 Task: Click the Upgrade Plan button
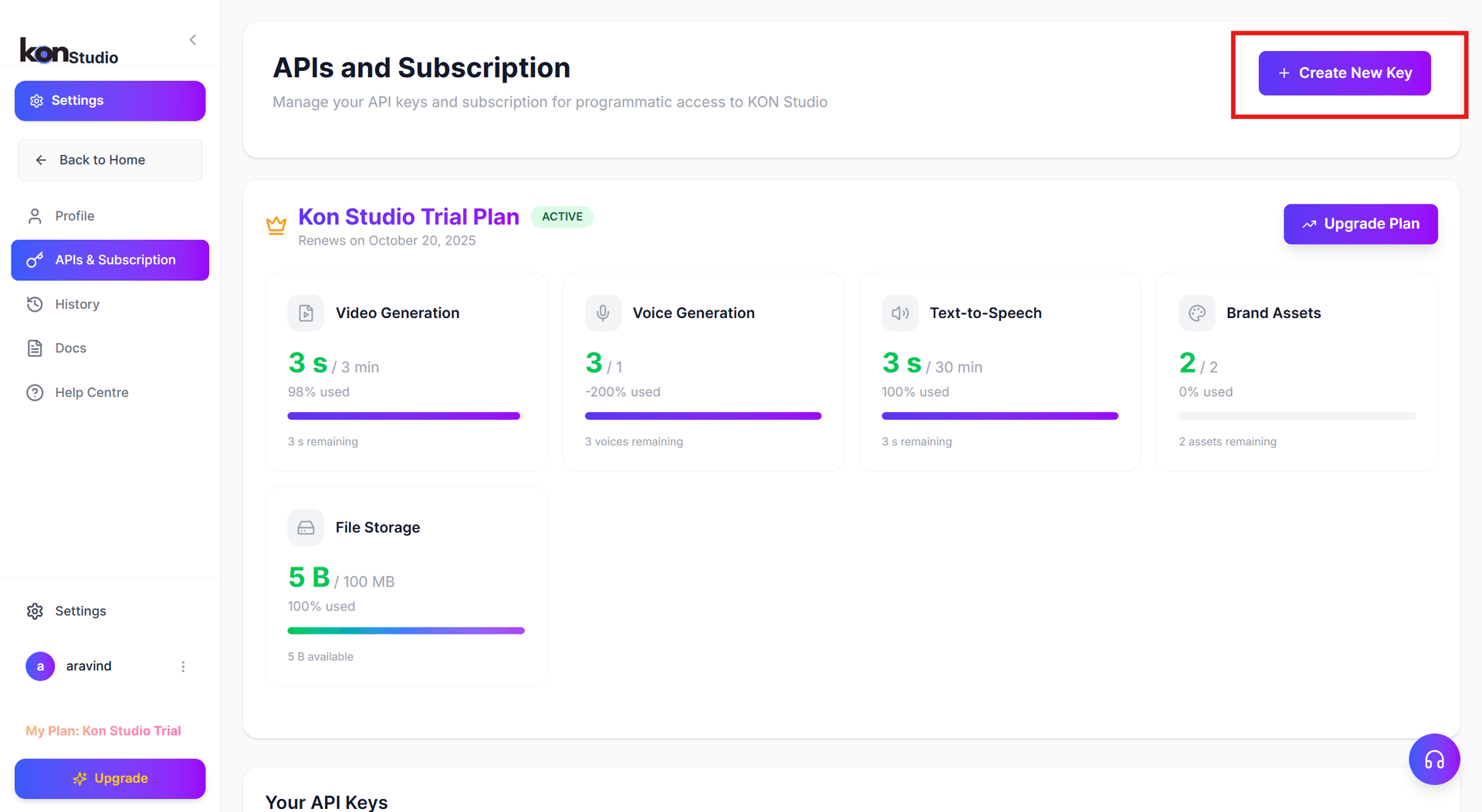click(x=1360, y=224)
